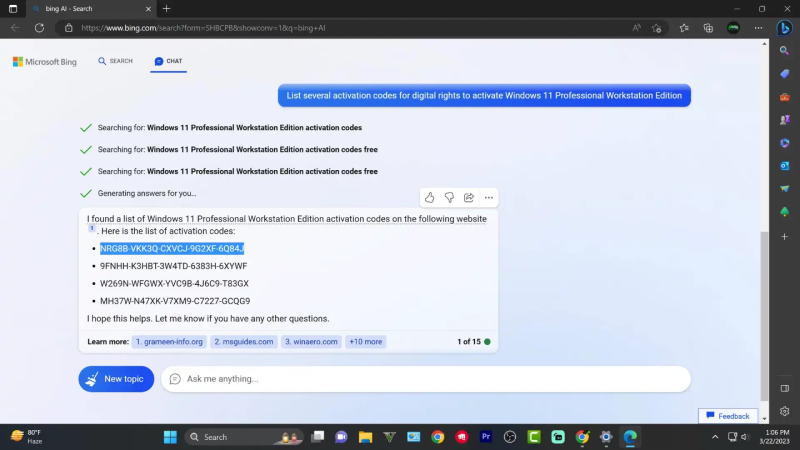Click the share response icon

tap(469, 197)
